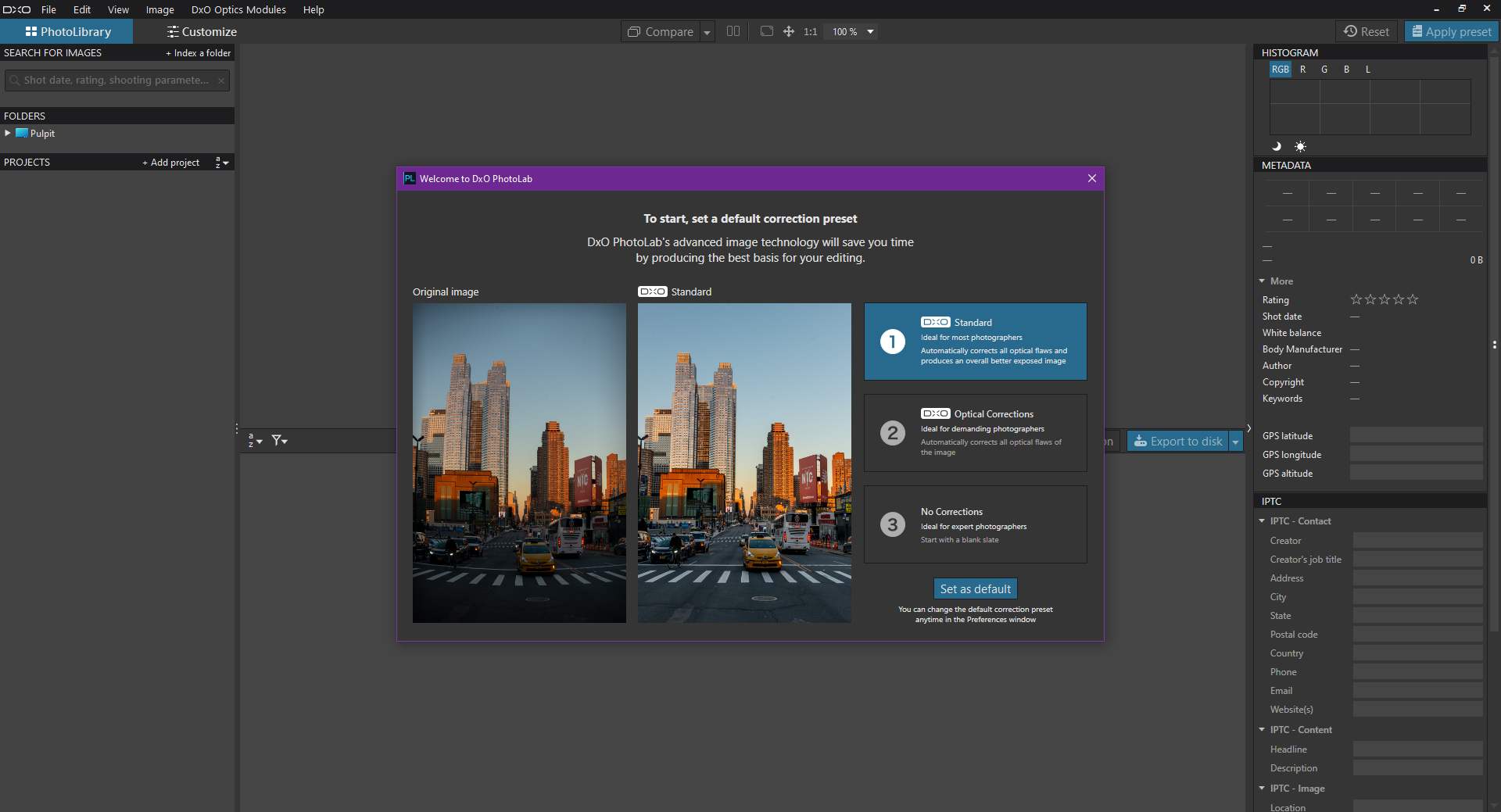Click the Reset button

pyautogui.click(x=1367, y=31)
